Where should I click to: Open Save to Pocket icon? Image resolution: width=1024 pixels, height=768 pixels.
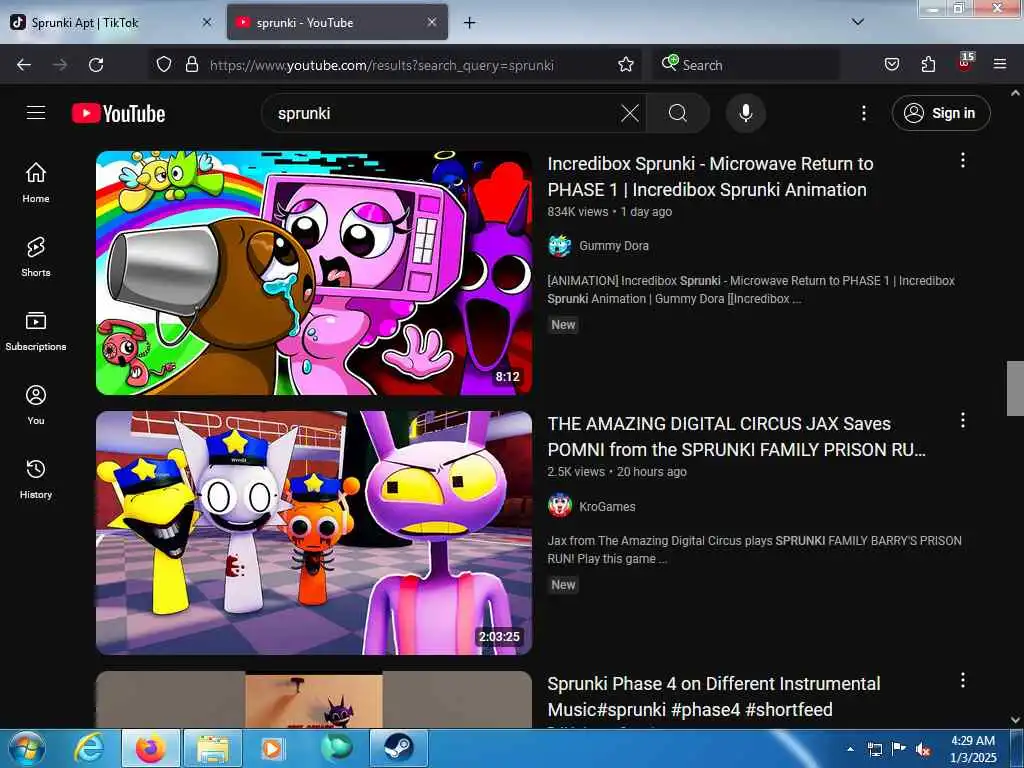(891, 65)
